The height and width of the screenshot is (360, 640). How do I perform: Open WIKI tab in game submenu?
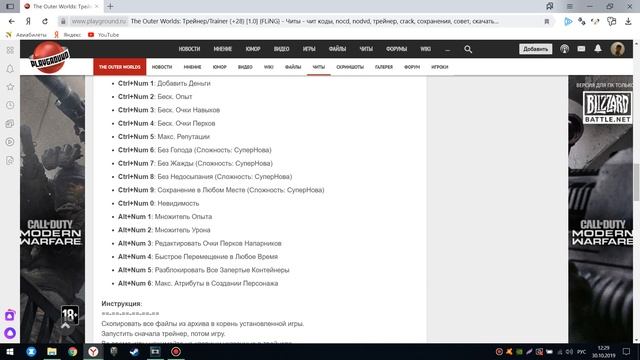click(269, 67)
